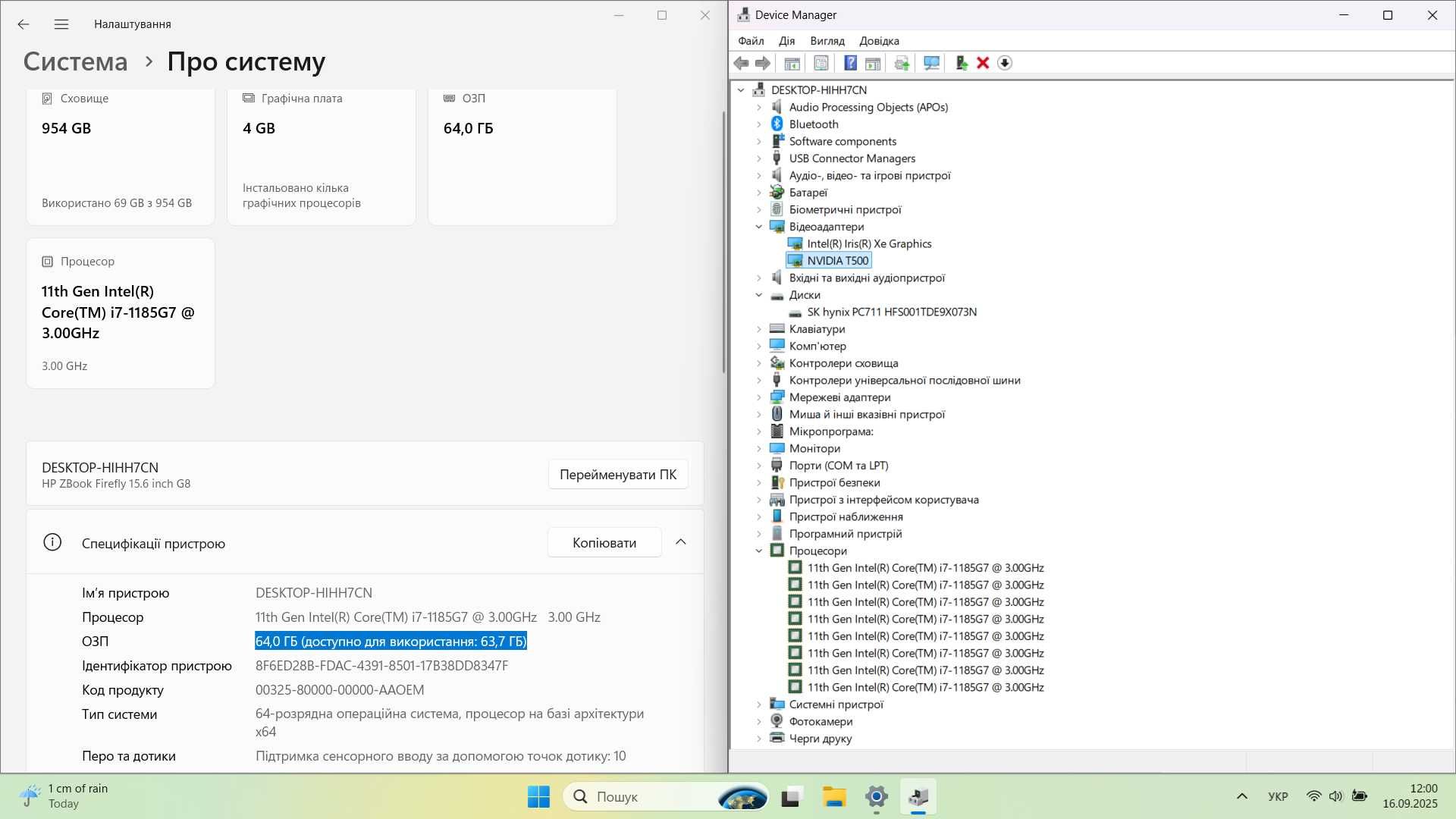This screenshot has height=819, width=1456.
Task: Open the Windows Start button
Action: pos(538,797)
